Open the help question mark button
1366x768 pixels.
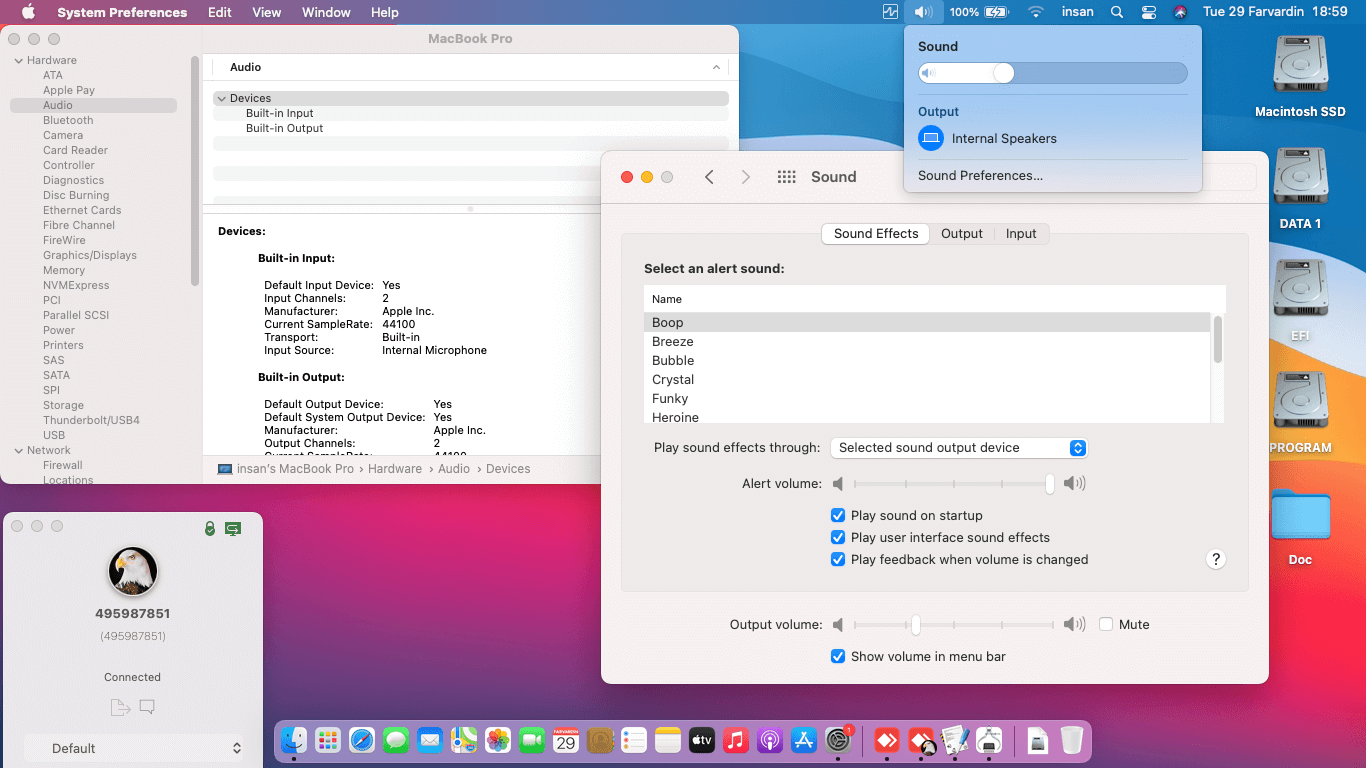tap(1215, 559)
